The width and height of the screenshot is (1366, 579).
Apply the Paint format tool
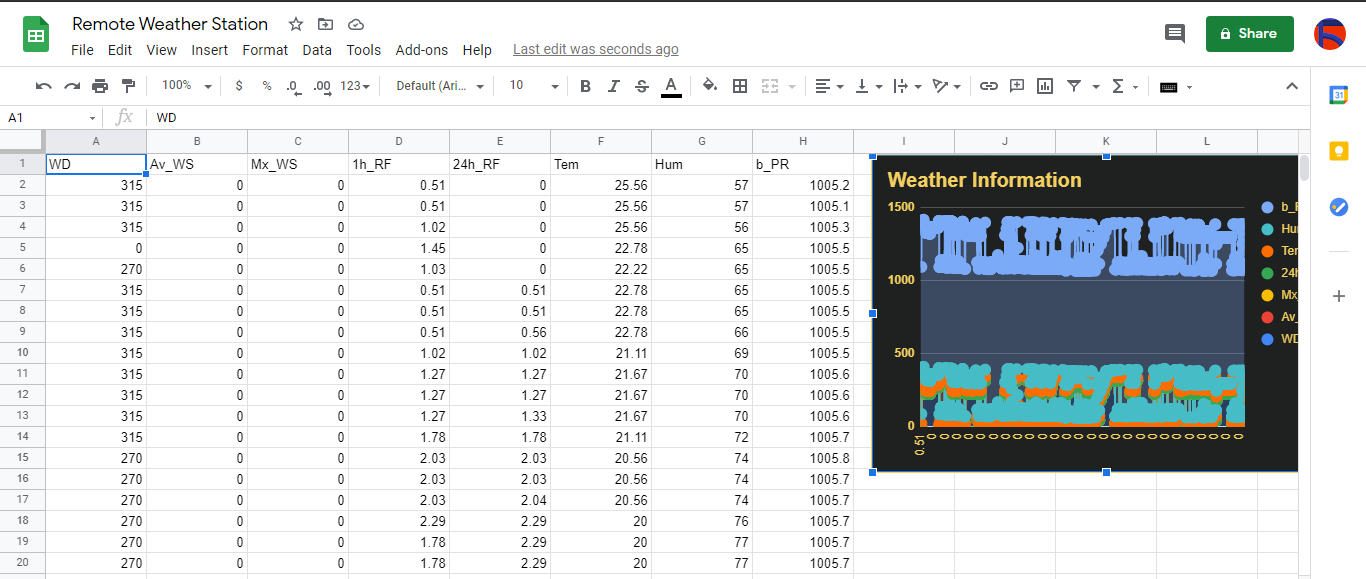coord(128,86)
